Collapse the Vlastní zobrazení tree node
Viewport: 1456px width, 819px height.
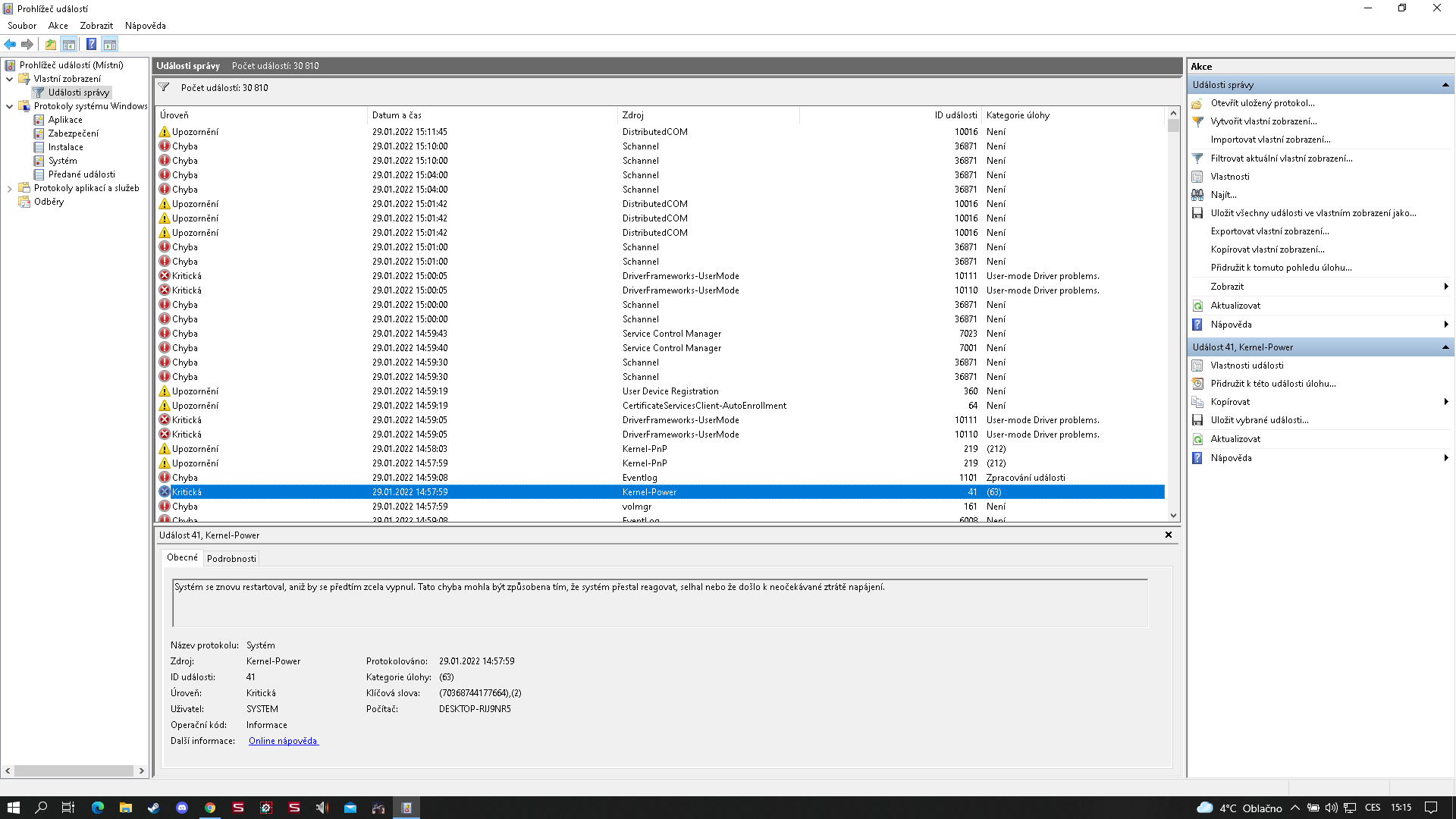[x=9, y=79]
